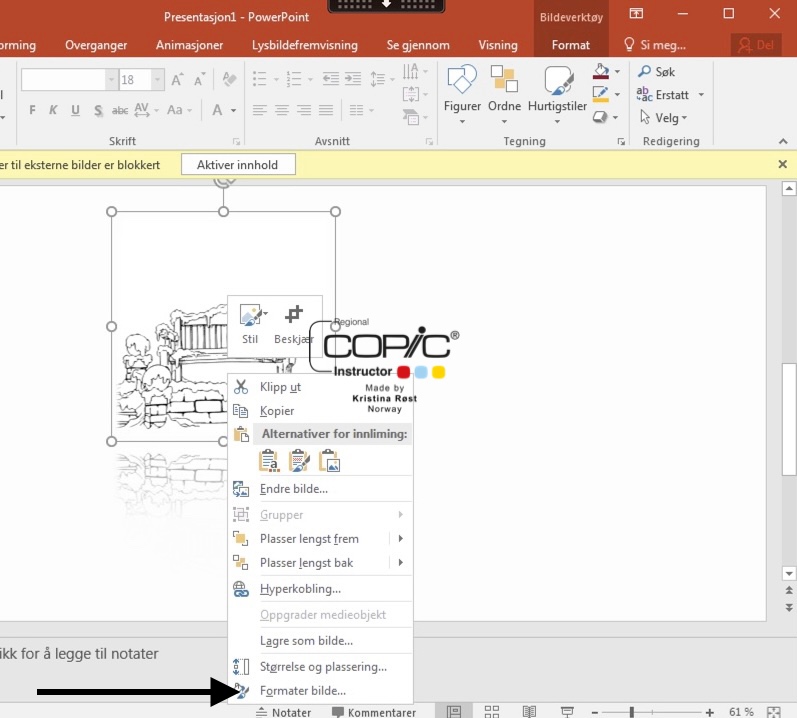Click shape outline pen icon
The image size is (797, 718).
[x=601, y=94]
